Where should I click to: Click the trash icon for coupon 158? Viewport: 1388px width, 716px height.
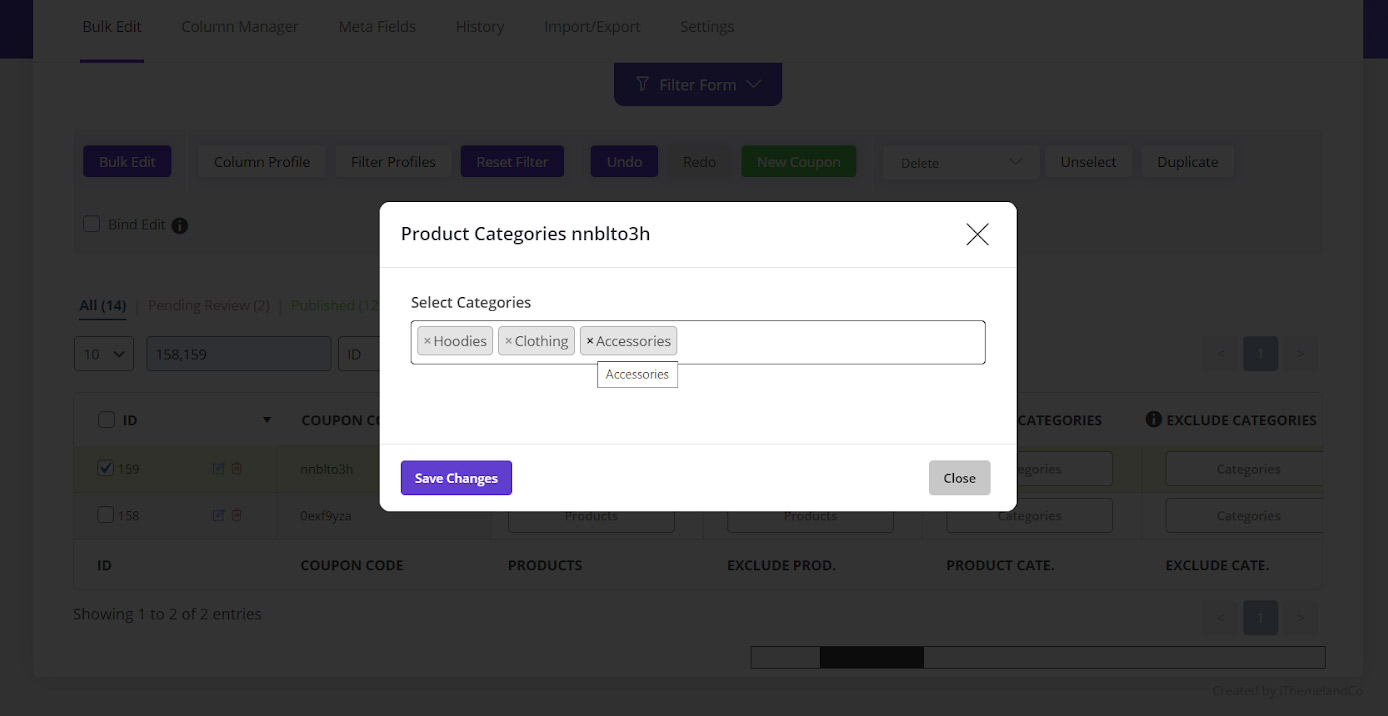pyautogui.click(x=237, y=515)
